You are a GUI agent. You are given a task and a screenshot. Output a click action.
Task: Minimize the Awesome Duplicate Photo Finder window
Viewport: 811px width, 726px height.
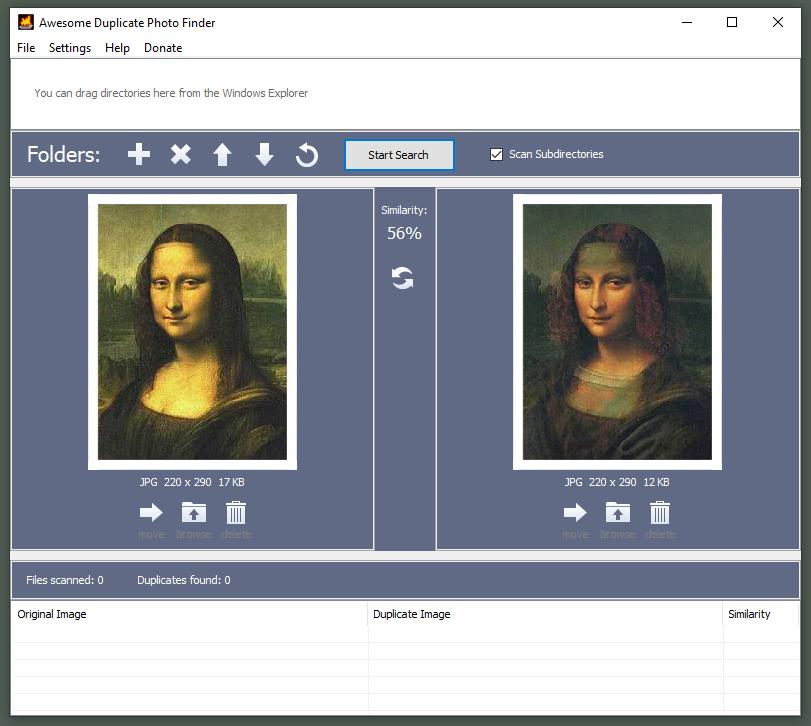click(687, 22)
